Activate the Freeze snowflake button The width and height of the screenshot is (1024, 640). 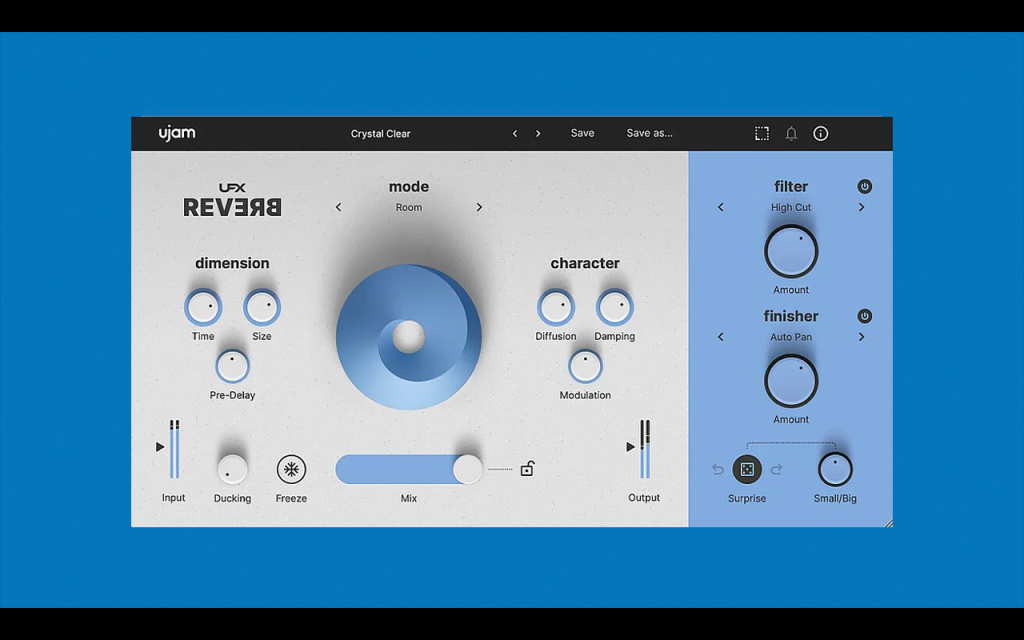[291, 469]
